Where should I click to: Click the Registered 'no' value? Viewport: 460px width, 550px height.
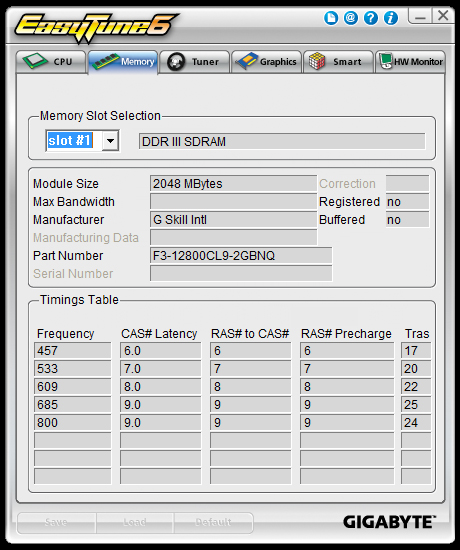[407, 202]
